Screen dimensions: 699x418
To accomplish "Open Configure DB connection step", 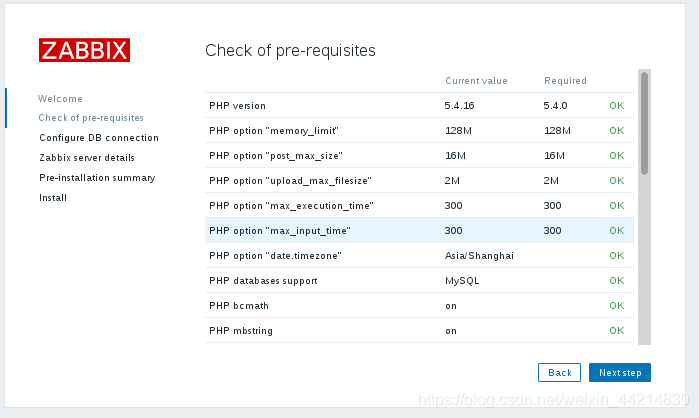I will pos(99,138).
